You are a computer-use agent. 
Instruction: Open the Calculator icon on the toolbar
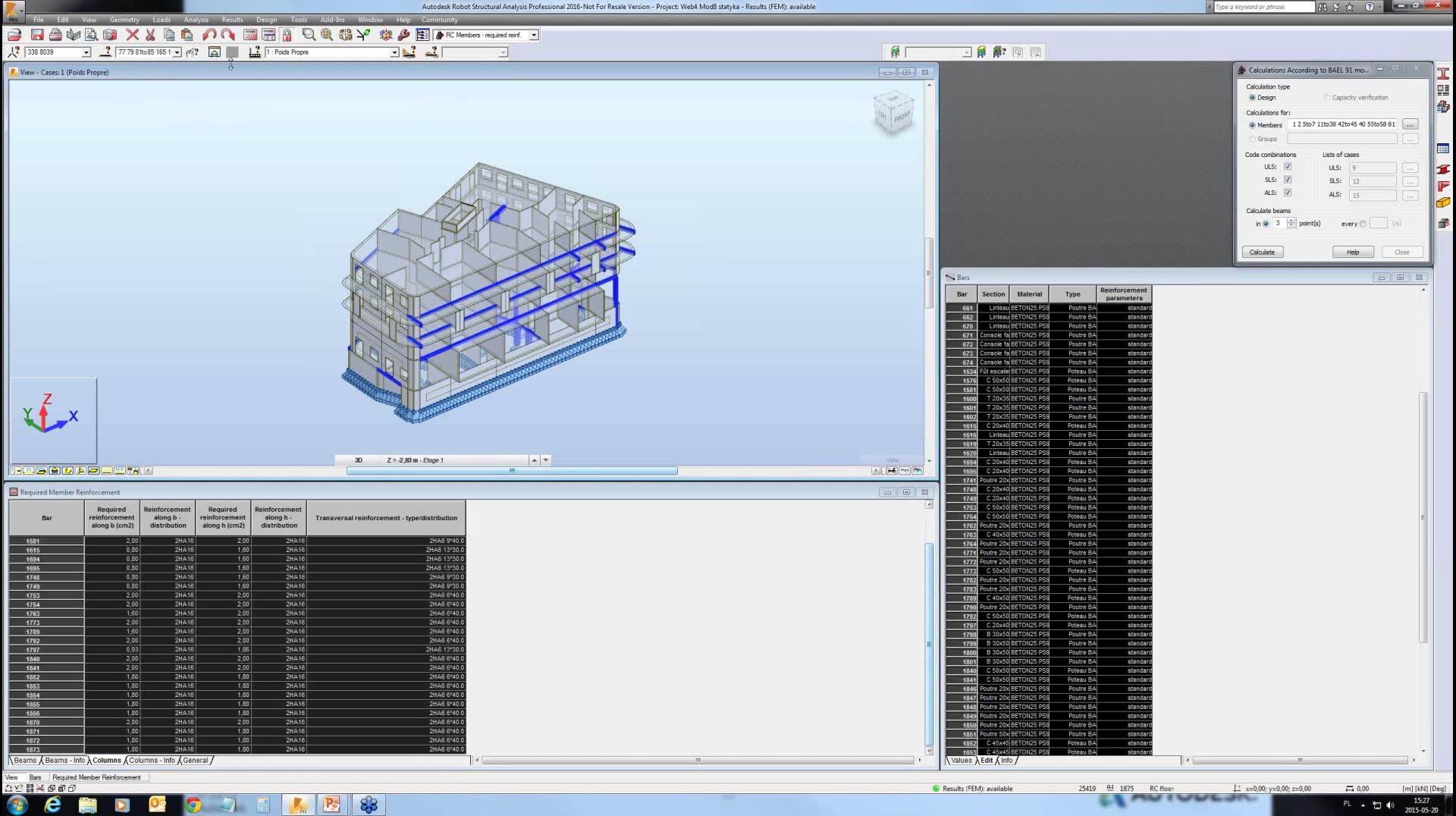(250, 34)
